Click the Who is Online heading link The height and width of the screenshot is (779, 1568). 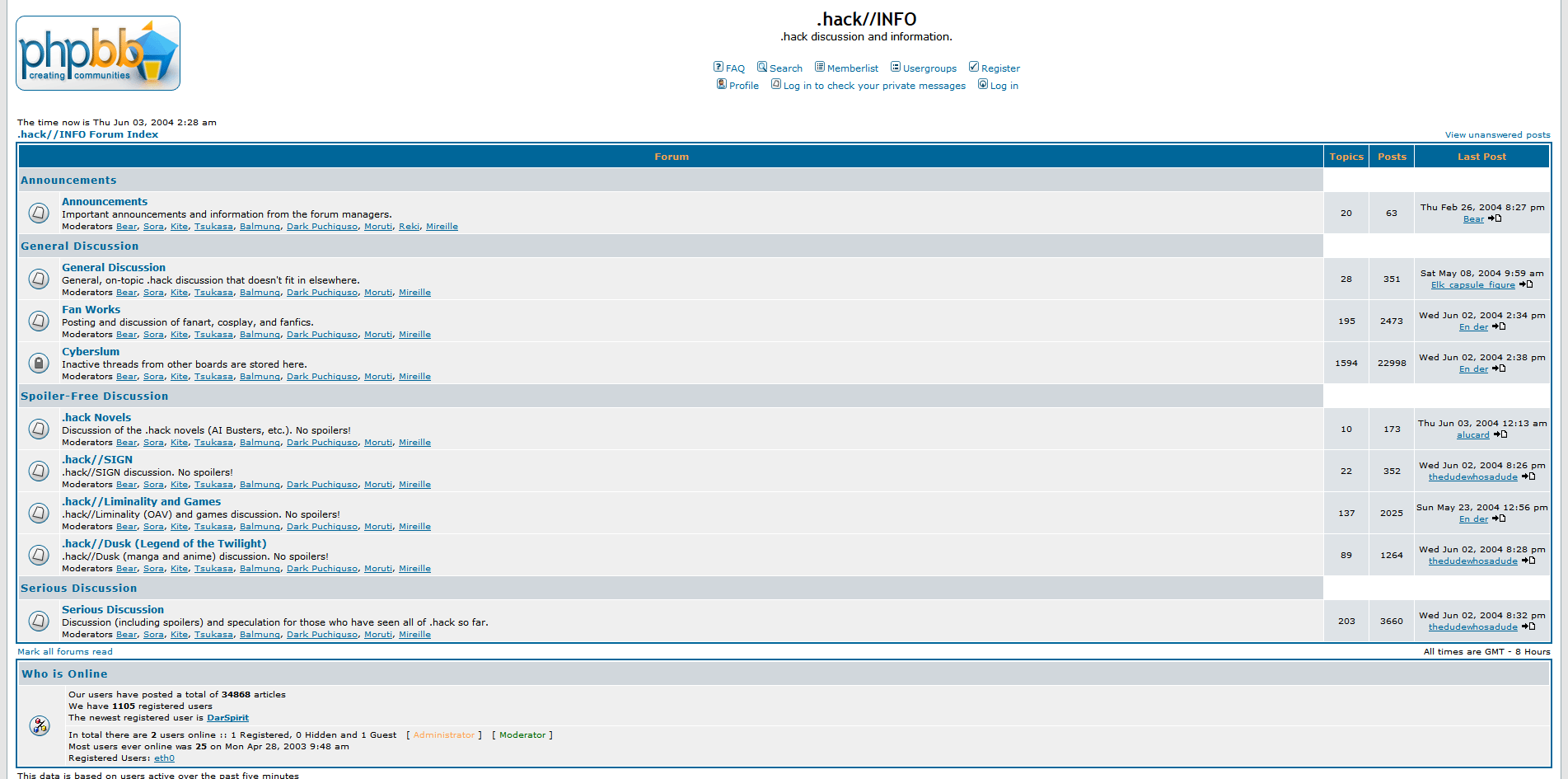(x=64, y=673)
